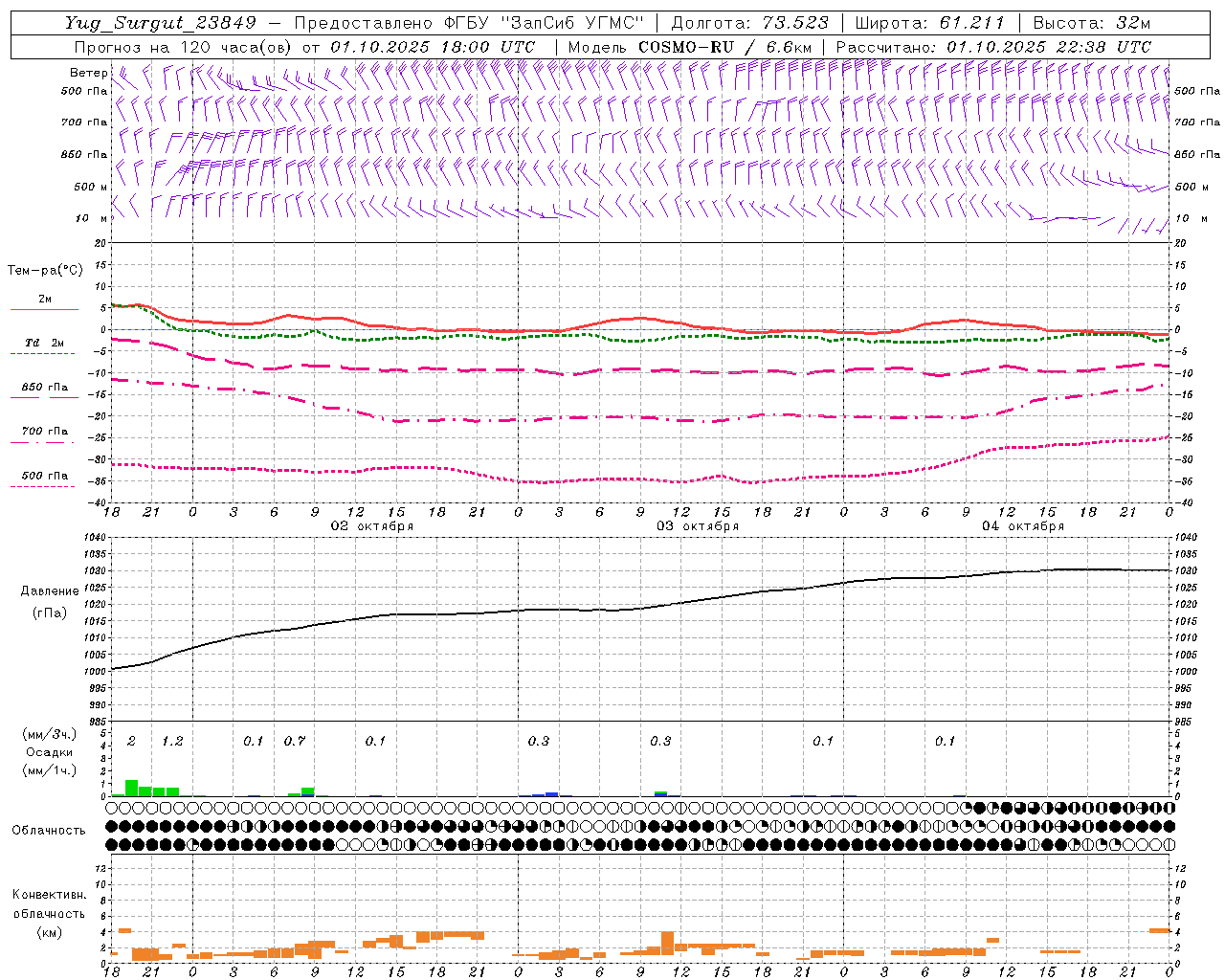Viewport: 1225px width, 980px height.
Task: Click the Высота: 32м header field
Action: point(1091,23)
